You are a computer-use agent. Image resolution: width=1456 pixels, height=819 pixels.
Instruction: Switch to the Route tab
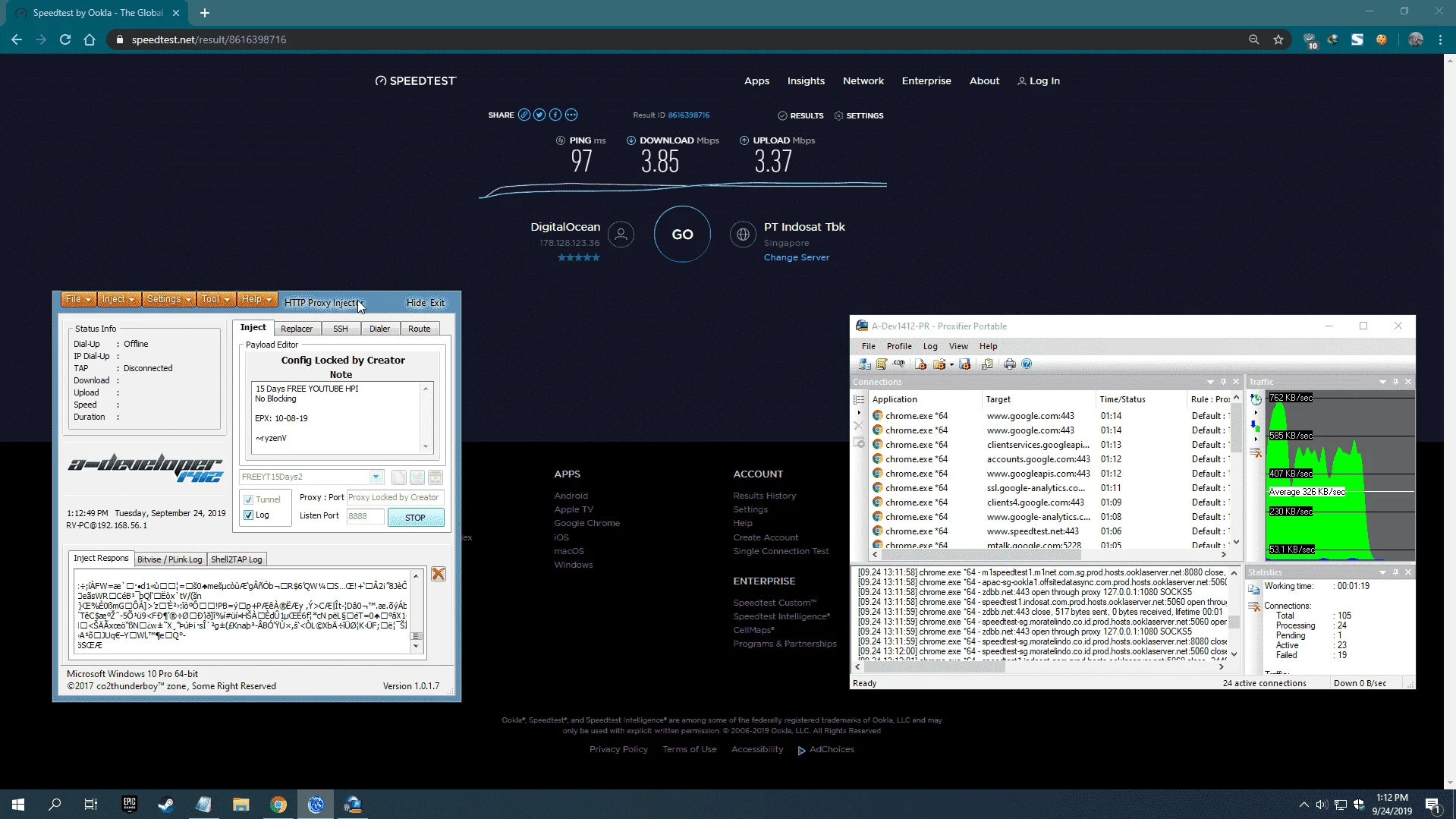(420, 329)
